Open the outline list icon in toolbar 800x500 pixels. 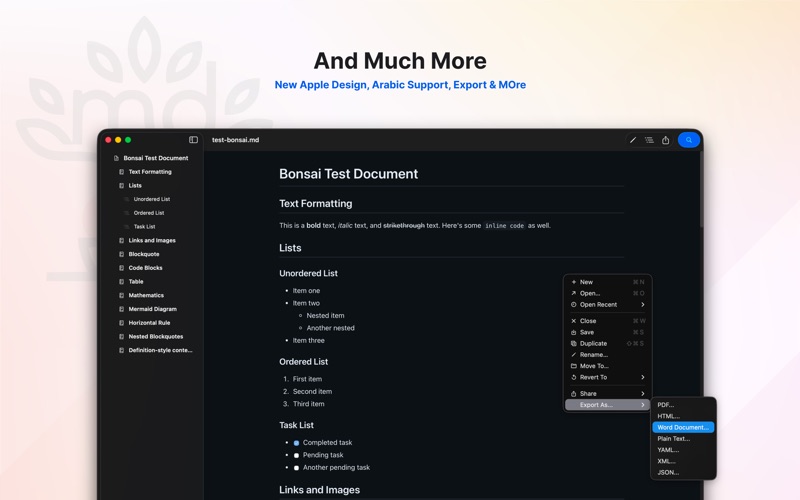(649, 140)
